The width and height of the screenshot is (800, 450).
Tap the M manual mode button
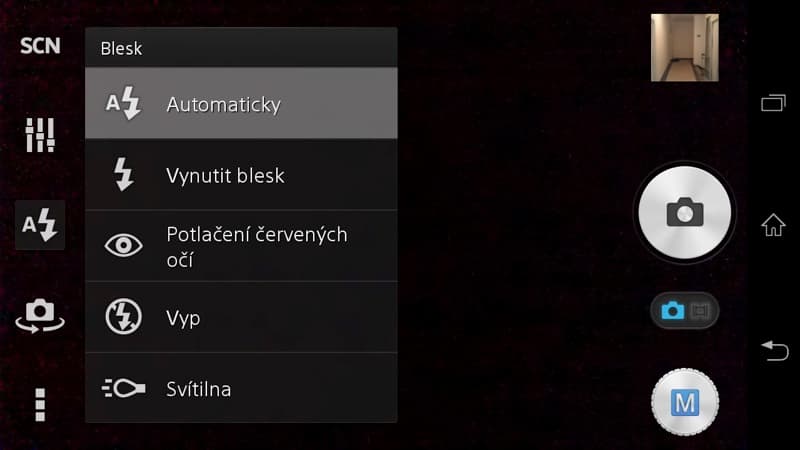(685, 403)
